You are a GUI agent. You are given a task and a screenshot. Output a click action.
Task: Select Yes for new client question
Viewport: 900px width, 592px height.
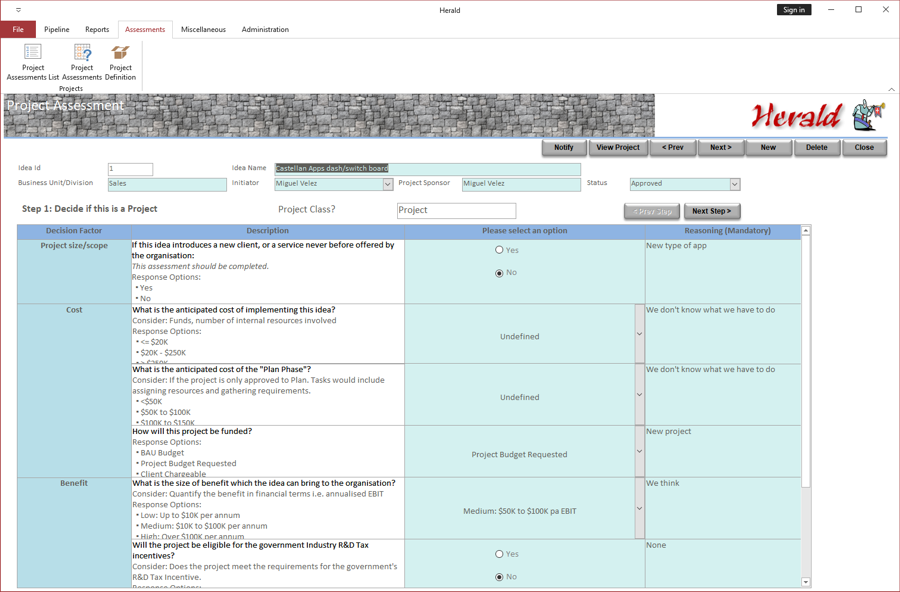(x=499, y=250)
